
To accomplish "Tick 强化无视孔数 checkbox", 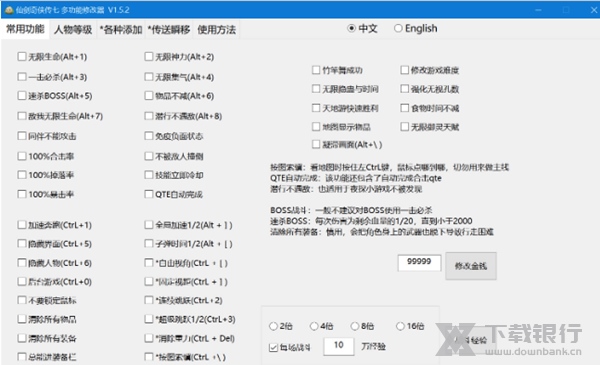I will 404,89.
